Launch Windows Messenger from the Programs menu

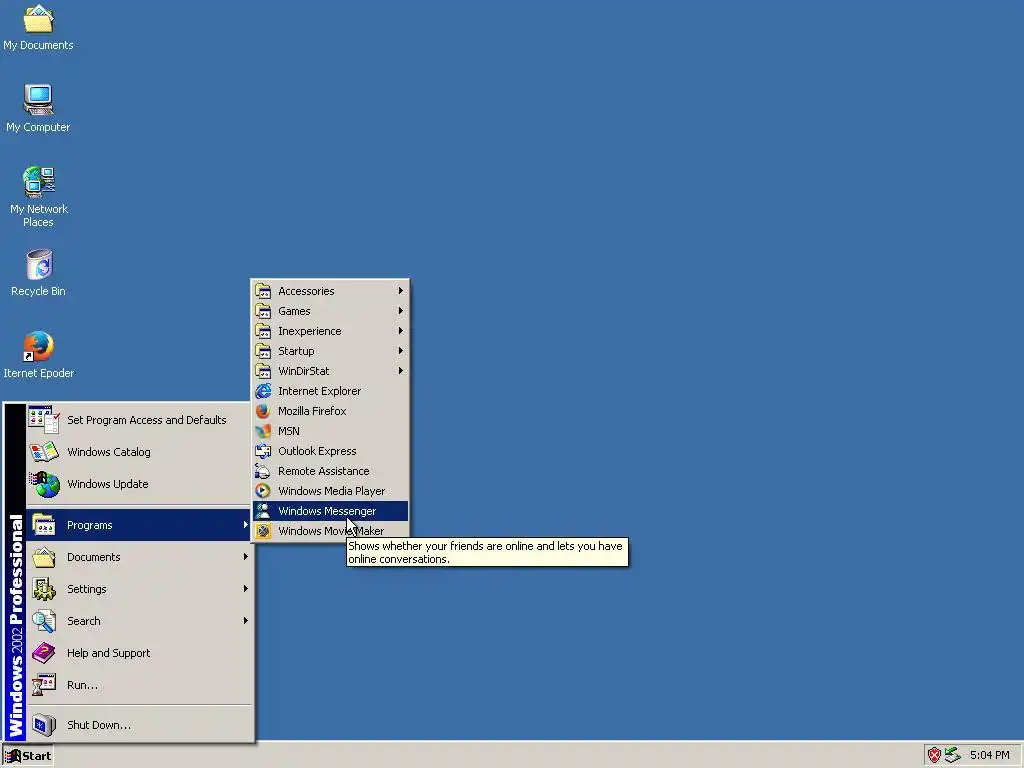click(x=330, y=511)
